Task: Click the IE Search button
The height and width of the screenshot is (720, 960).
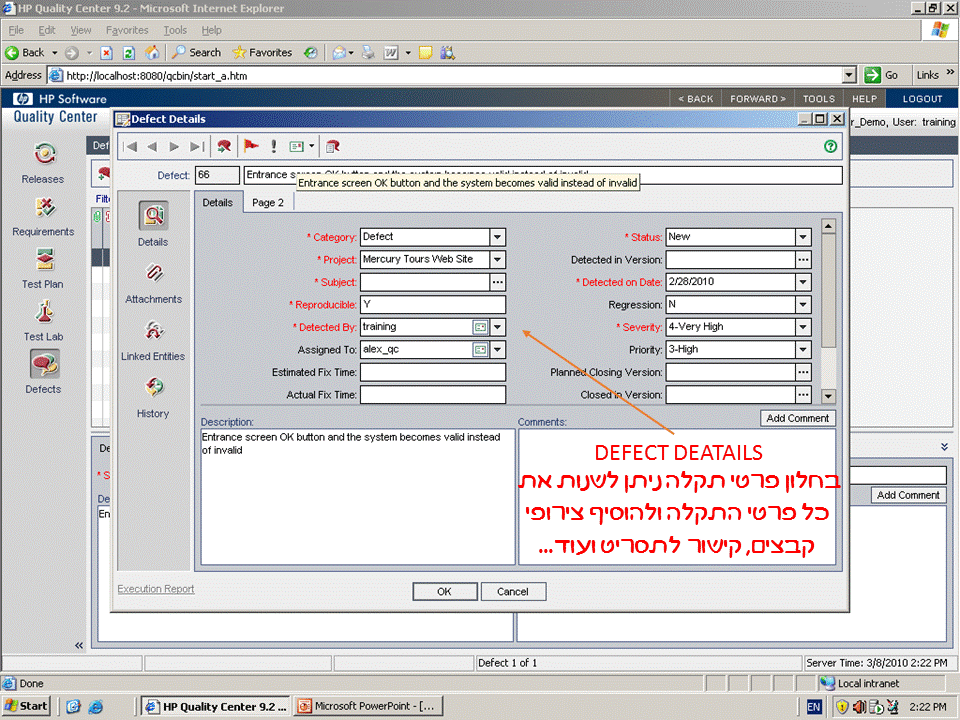Action: (197, 53)
